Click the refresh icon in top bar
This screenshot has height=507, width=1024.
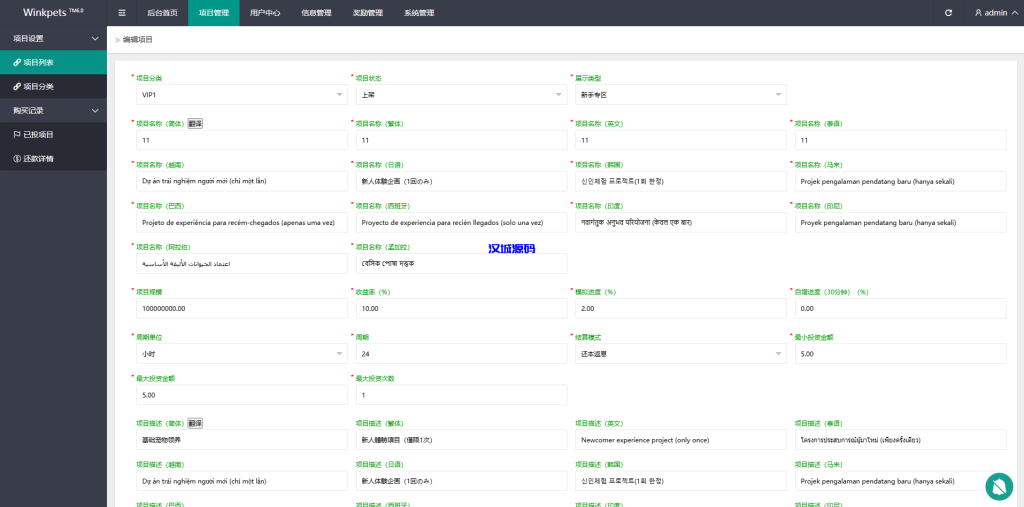point(948,13)
